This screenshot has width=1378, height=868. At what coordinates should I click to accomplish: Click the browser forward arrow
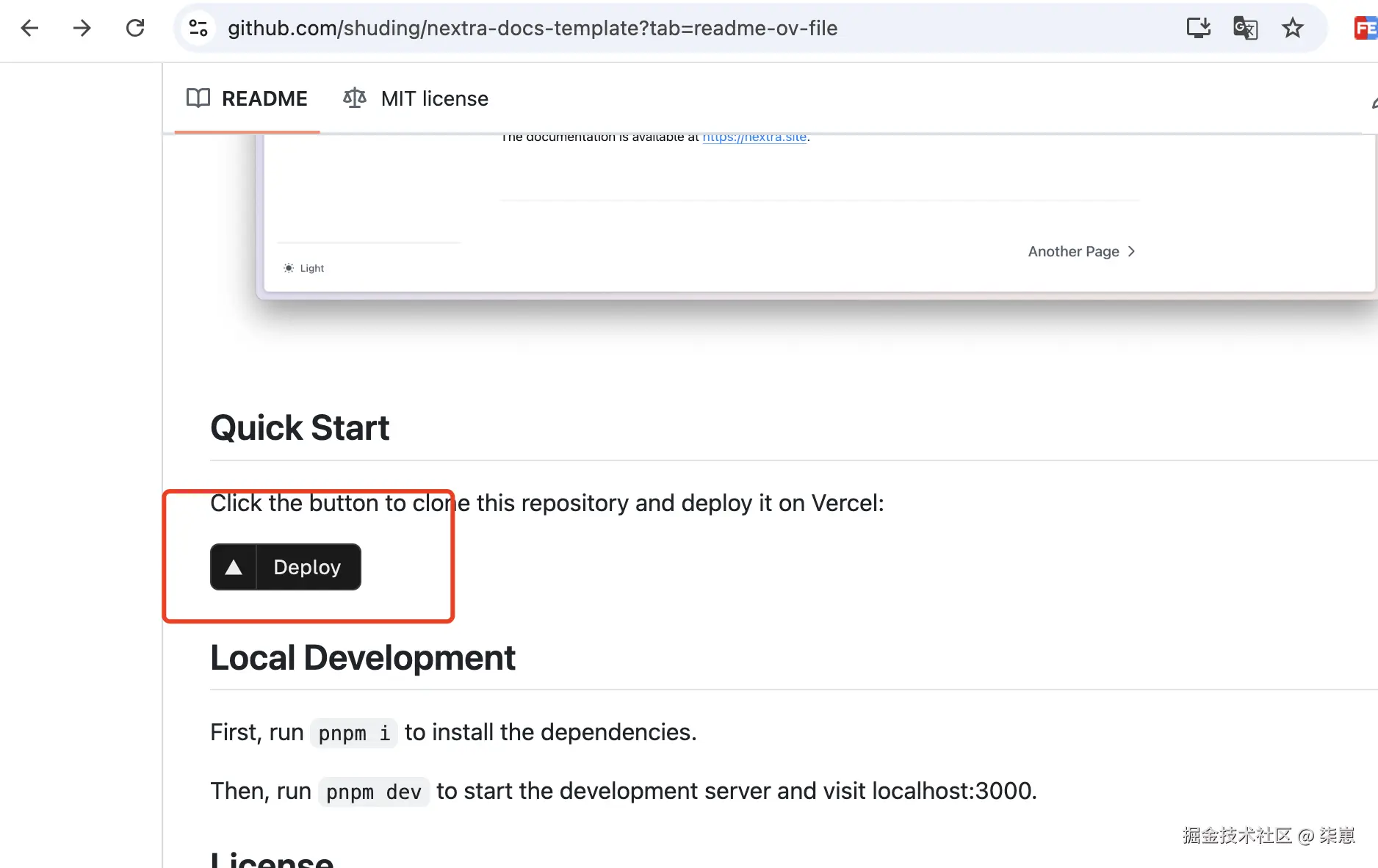click(82, 29)
